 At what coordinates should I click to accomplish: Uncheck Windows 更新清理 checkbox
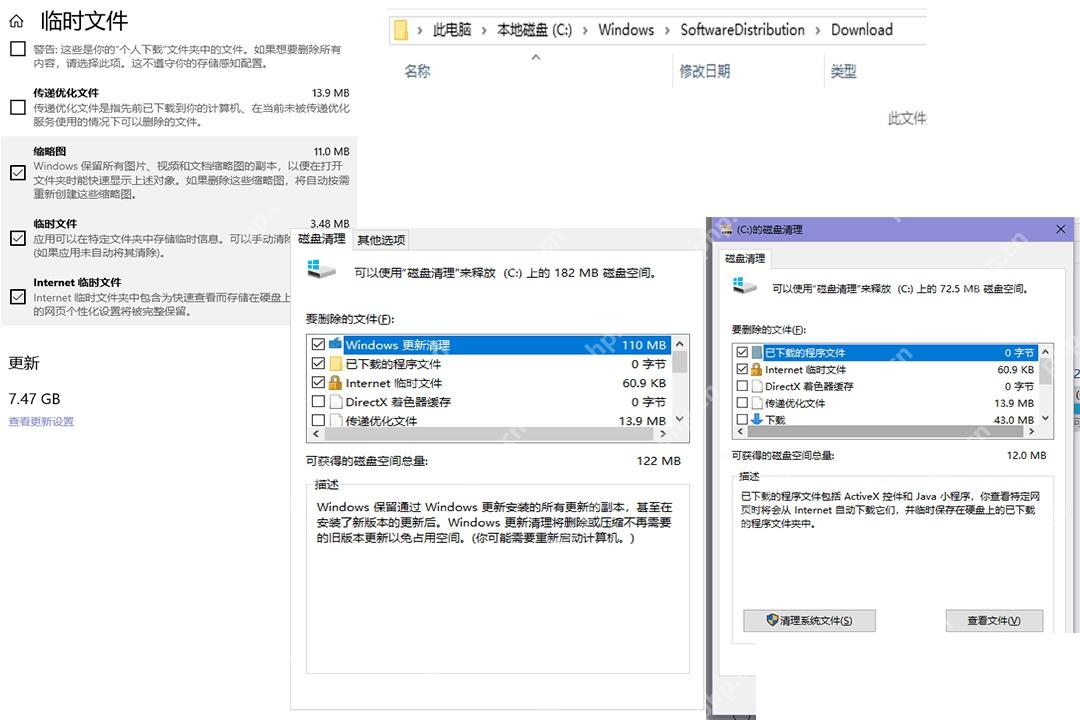pyautogui.click(x=318, y=344)
